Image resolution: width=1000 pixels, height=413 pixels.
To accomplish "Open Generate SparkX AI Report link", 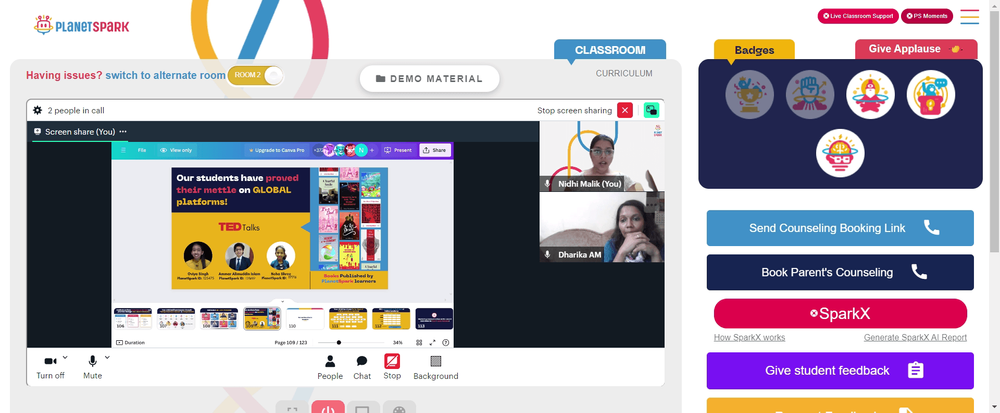I will pyautogui.click(x=915, y=338).
